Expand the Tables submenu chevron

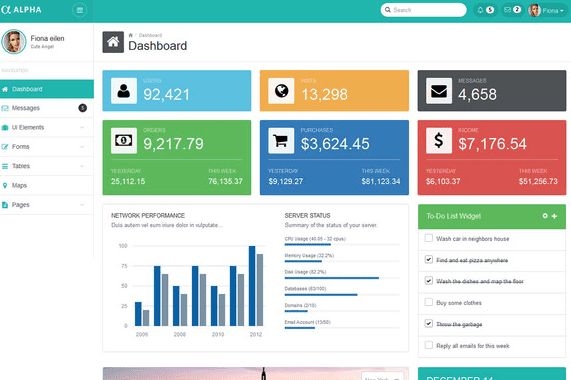[x=82, y=166]
